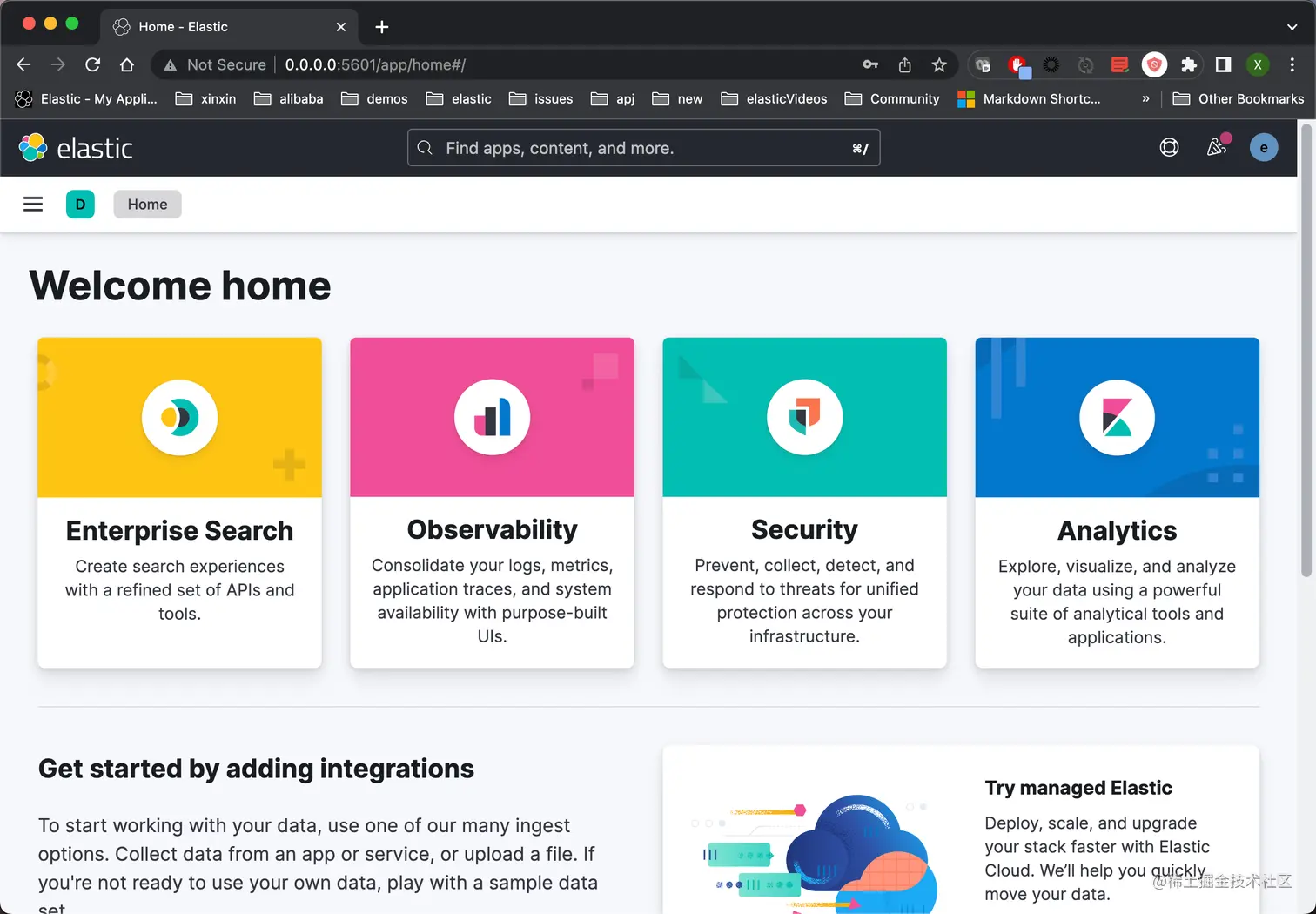Screen dimensions: 1316x914
Task: Open the Observability card title
Action: pyautogui.click(x=492, y=530)
